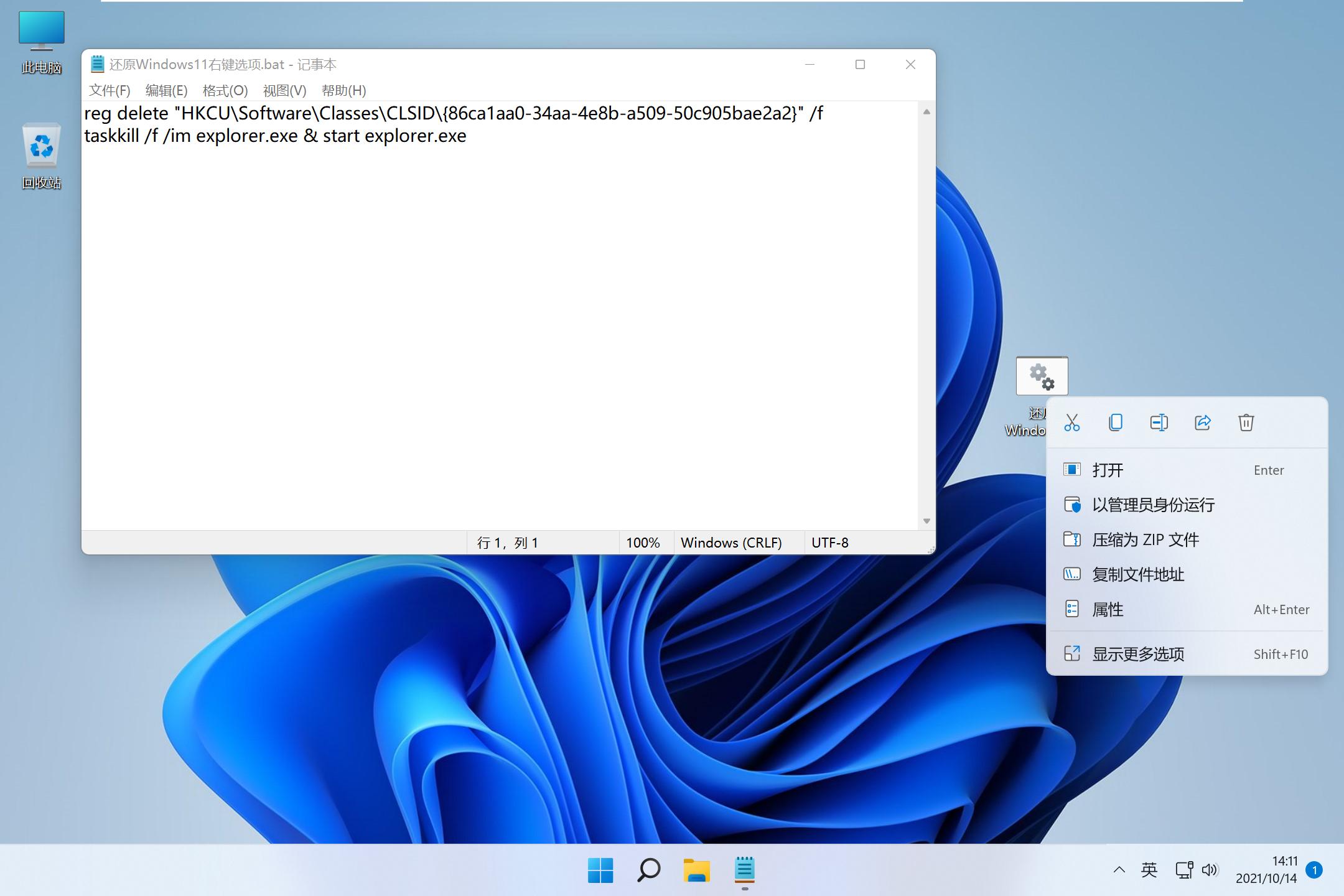Expand 显示更多选项 in the context menu
This screenshot has width=1344, height=896.
(1139, 653)
